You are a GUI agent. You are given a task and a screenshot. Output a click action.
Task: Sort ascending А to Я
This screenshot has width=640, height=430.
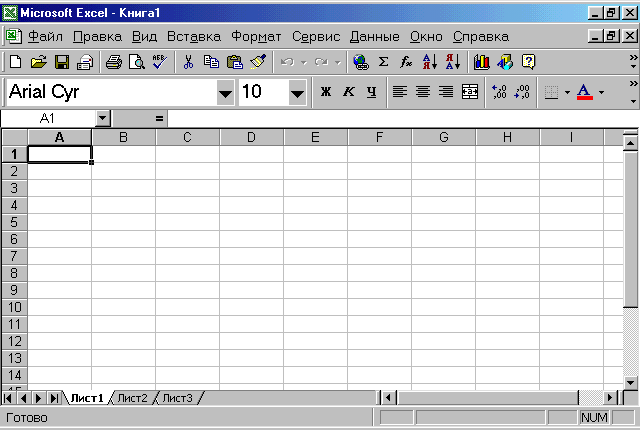430,62
